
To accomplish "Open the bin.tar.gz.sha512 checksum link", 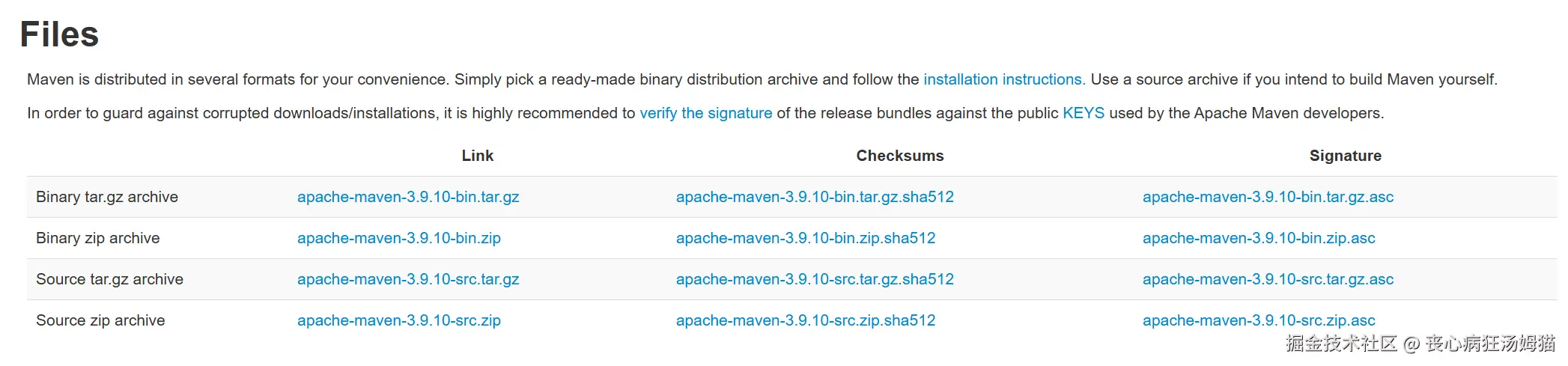I will [815, 197].
